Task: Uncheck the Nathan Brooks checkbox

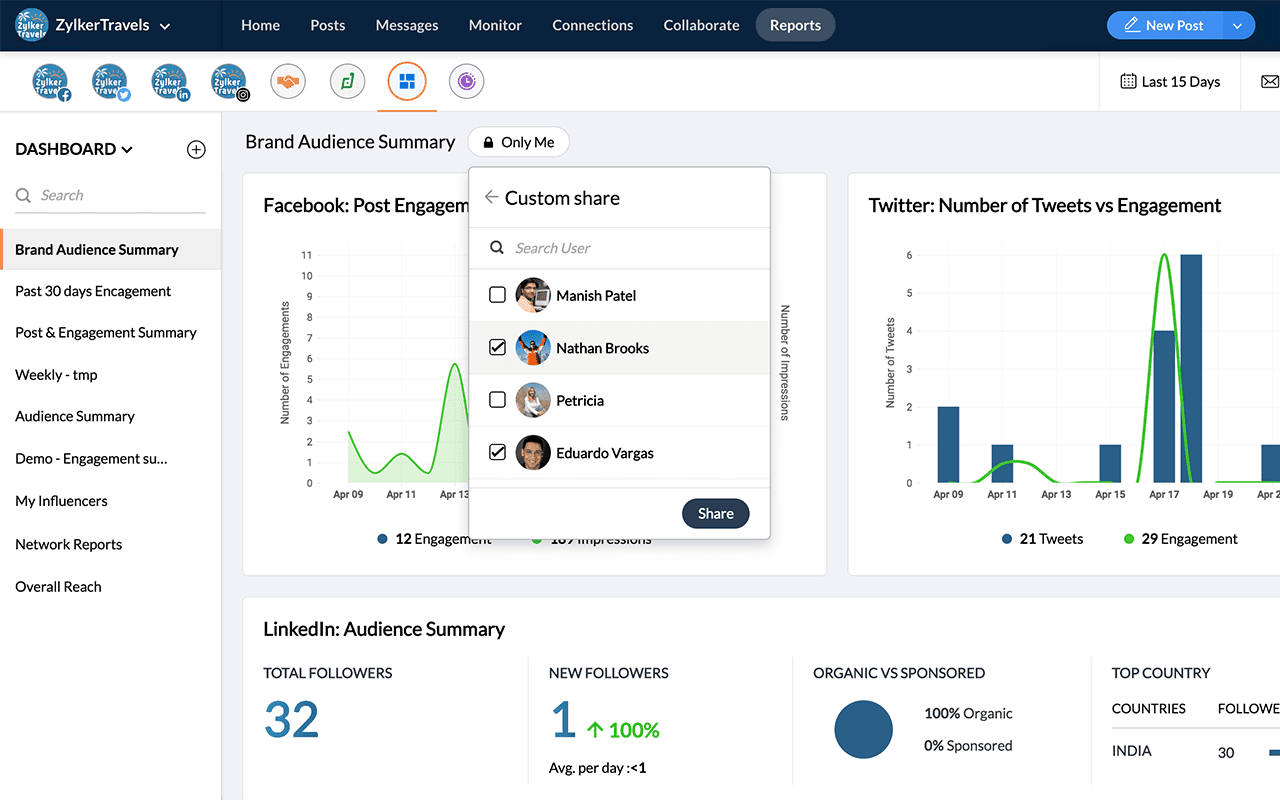Action: (x=497, y=348)
